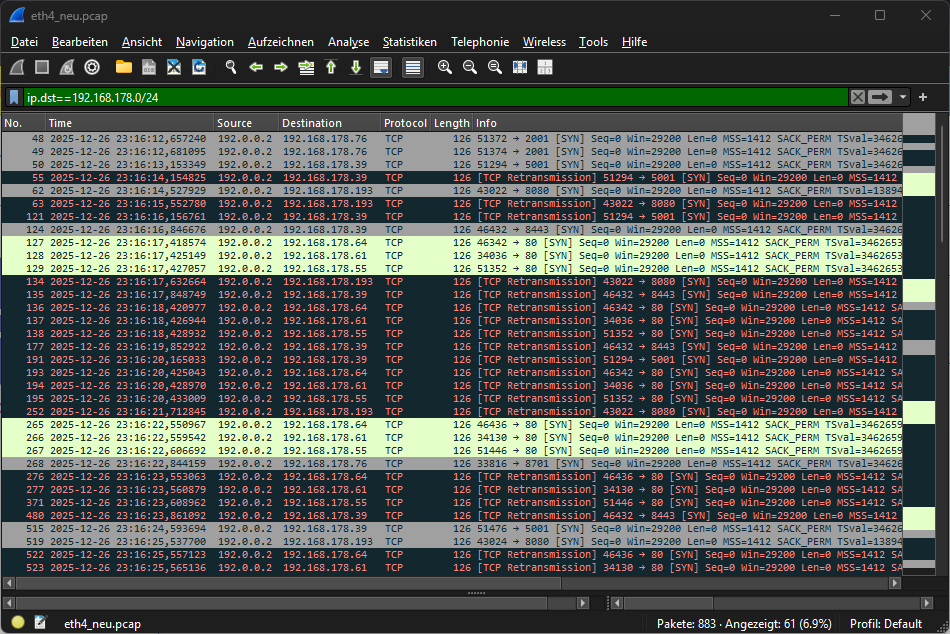Select packet number 519 in the list
Screen dimensions: 950x634
[452, 541]
